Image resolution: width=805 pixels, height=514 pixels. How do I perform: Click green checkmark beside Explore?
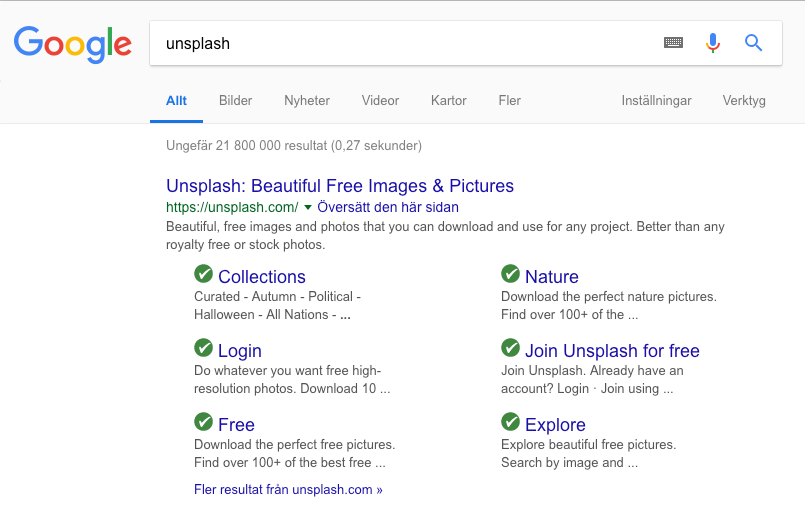click(510, 422)
